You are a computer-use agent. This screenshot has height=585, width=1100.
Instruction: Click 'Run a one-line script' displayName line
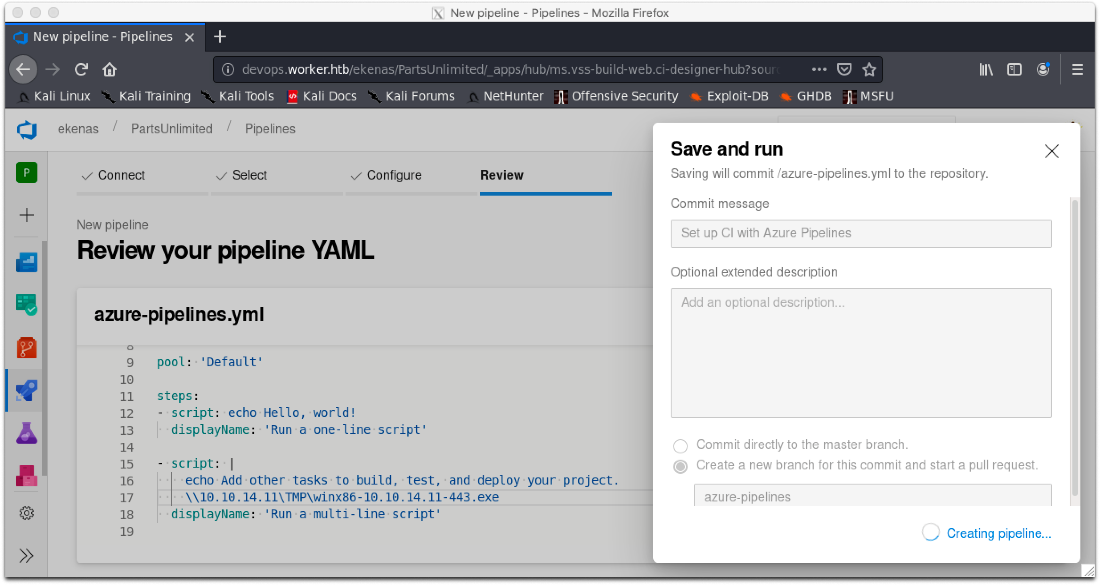(x=299, y=430)
